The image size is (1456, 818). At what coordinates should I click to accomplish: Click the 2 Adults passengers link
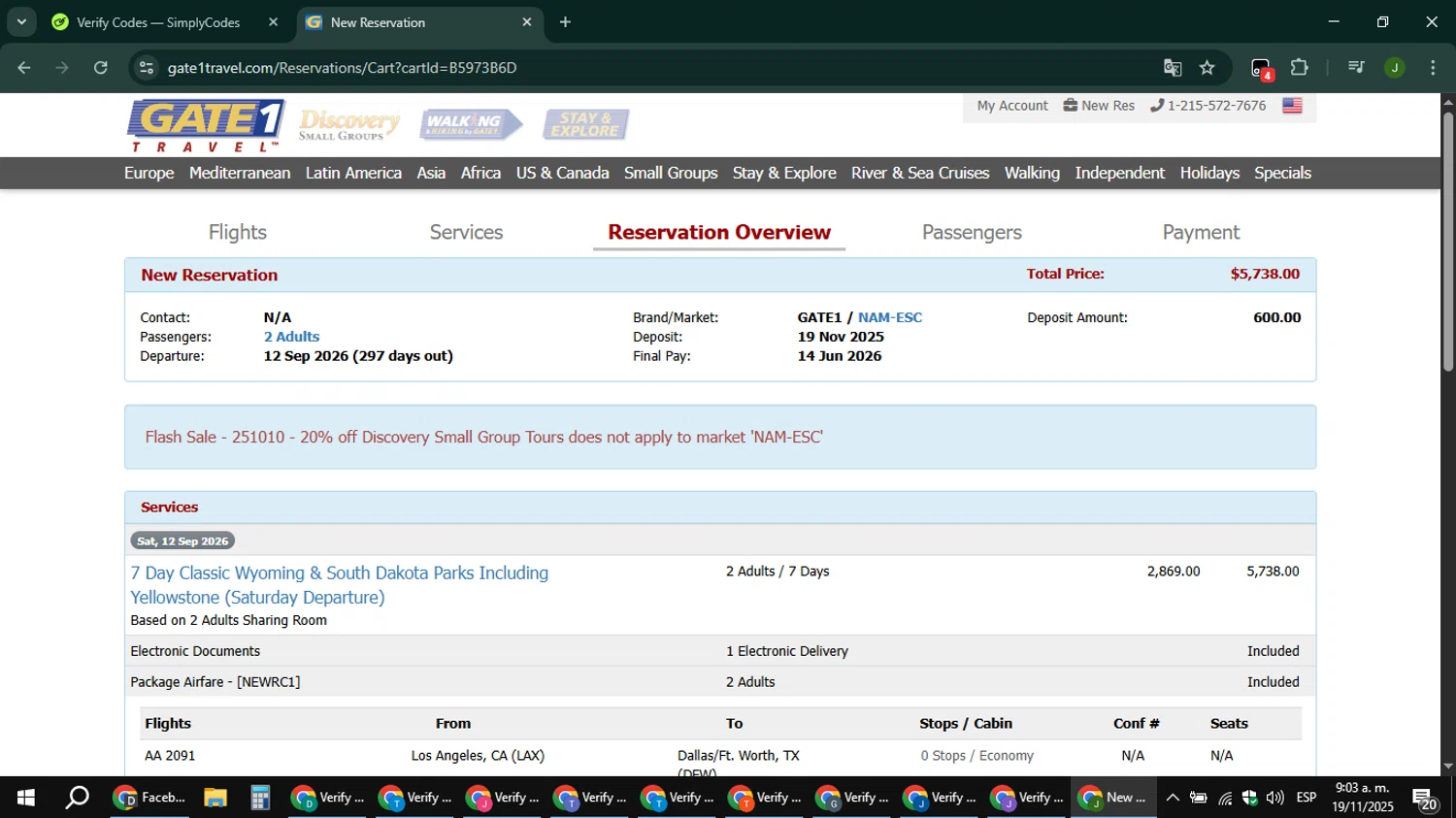coord(291,337)
